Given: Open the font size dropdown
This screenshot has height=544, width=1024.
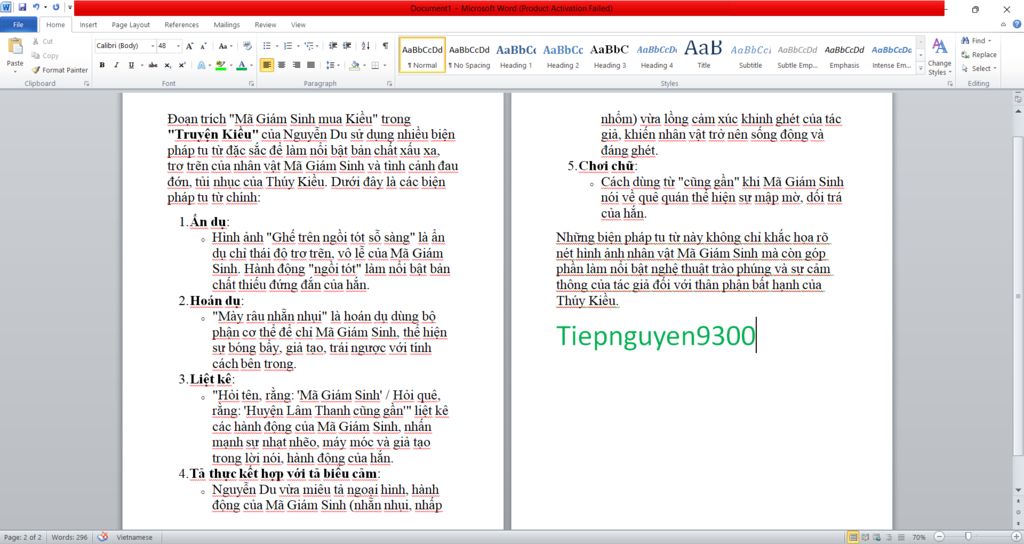Looking at the screenshot, I should (x=178, y=46).
